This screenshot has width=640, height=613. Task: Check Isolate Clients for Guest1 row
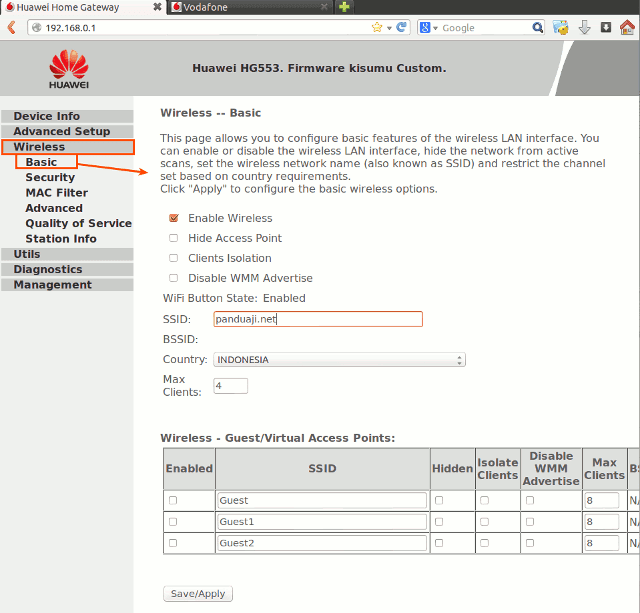[x=484, y=522]
